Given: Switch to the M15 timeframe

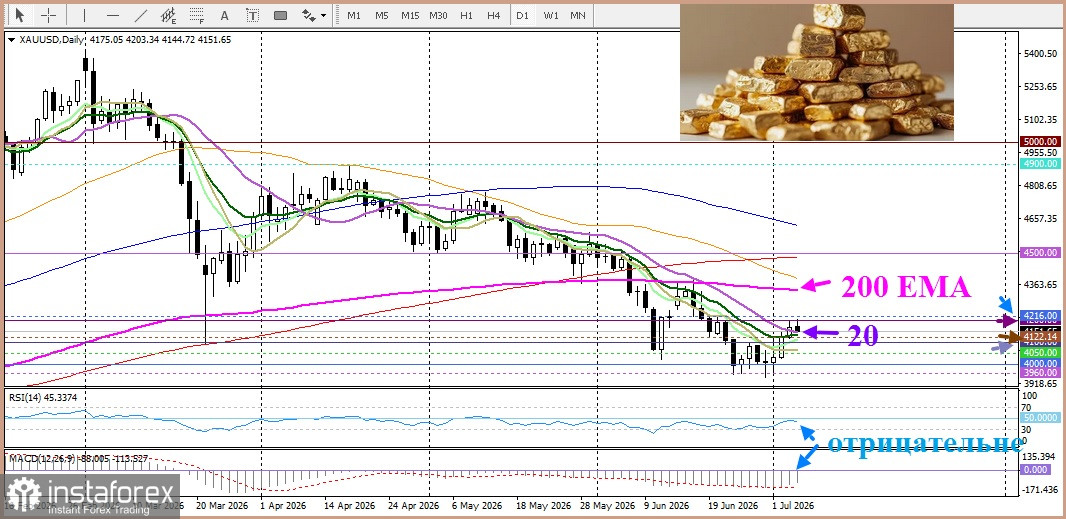Looking at the screenshot, I should 410,15.
